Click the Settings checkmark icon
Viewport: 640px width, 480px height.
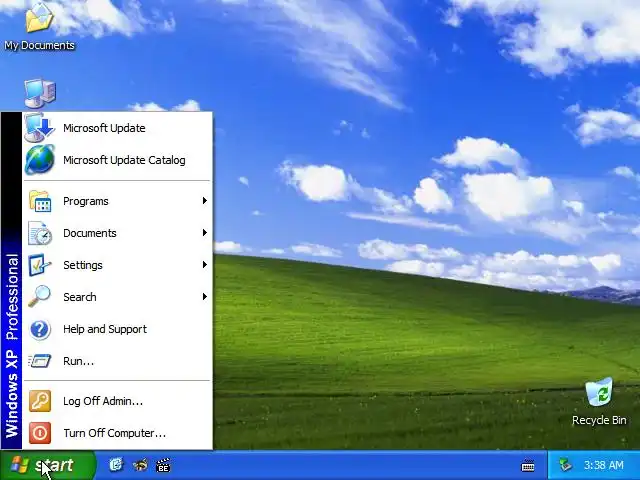pos(40,265)
